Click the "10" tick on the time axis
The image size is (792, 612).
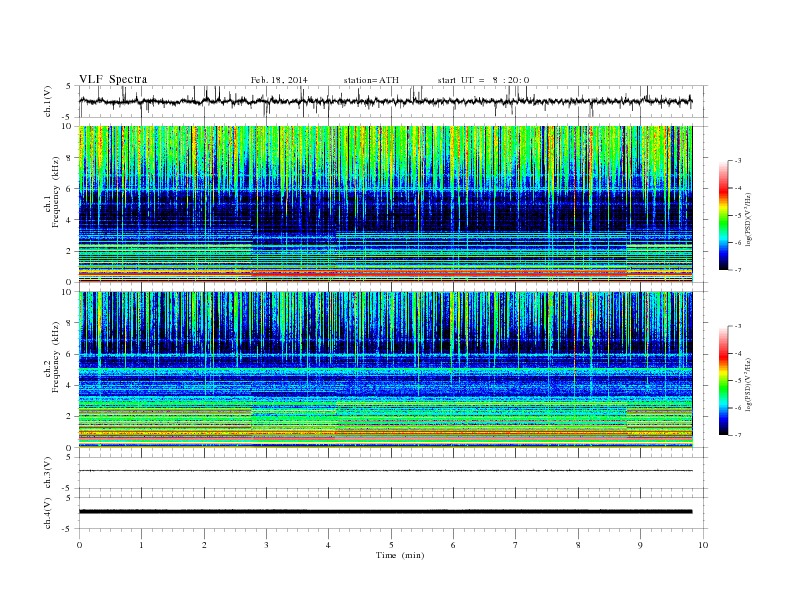pos(703,545)
